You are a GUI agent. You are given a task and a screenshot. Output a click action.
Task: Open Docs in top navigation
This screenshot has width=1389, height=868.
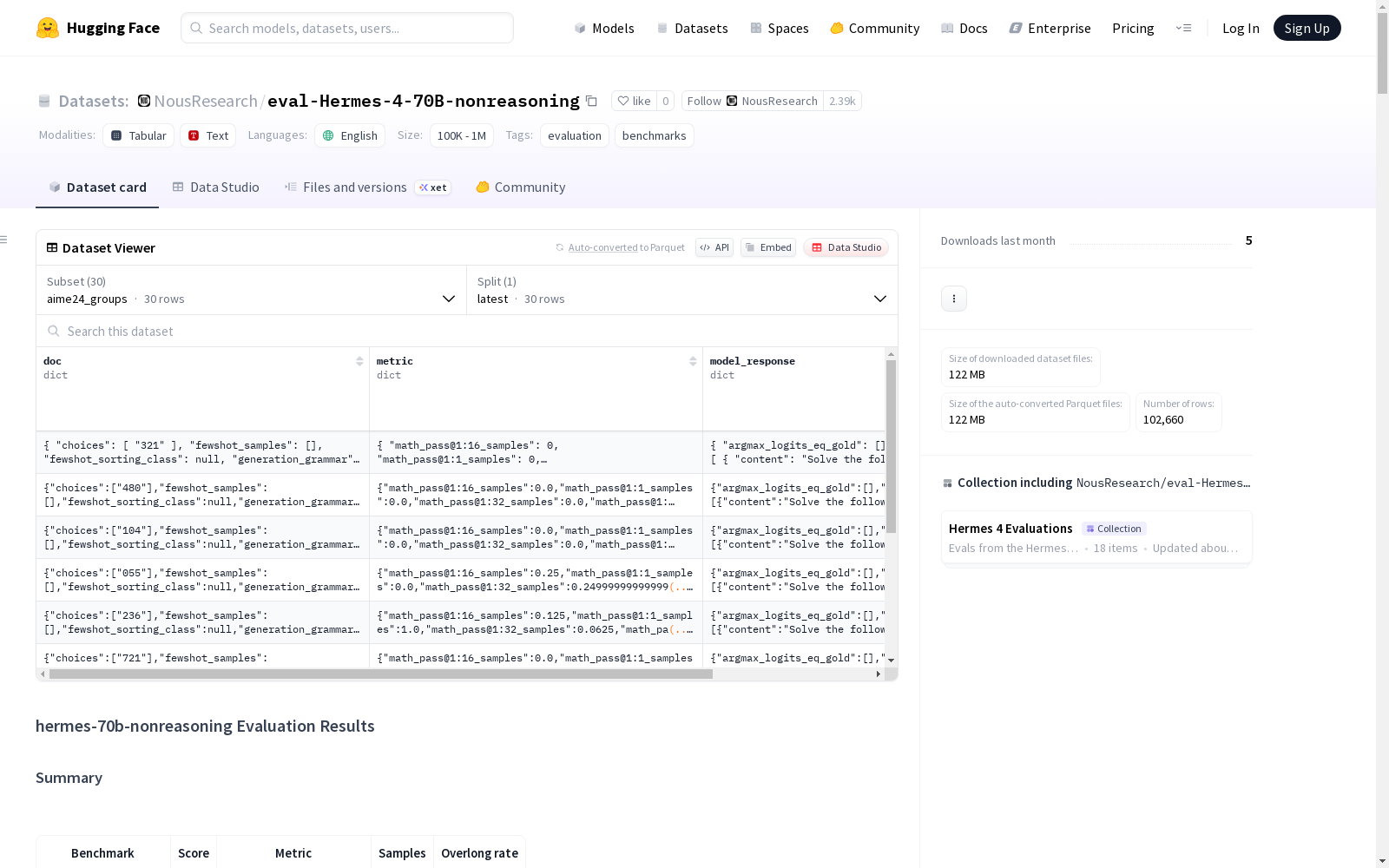(964, 28)
